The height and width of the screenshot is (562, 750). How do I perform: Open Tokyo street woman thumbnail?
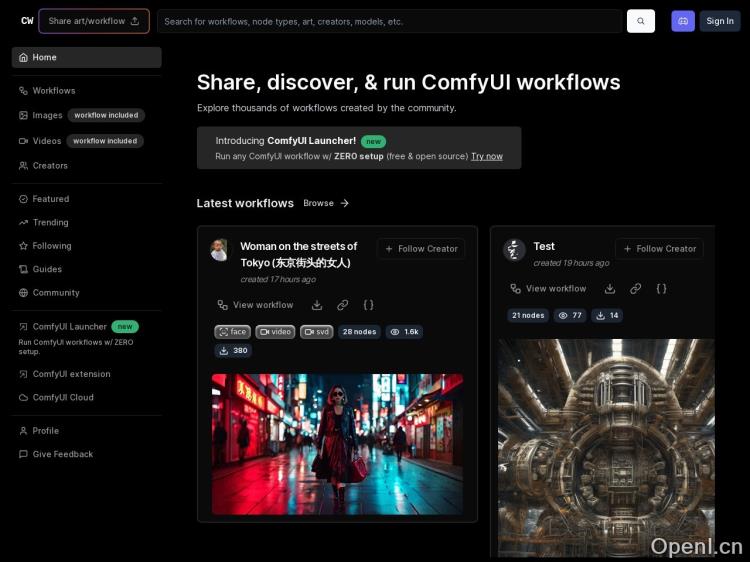click(x=337, y=444)
